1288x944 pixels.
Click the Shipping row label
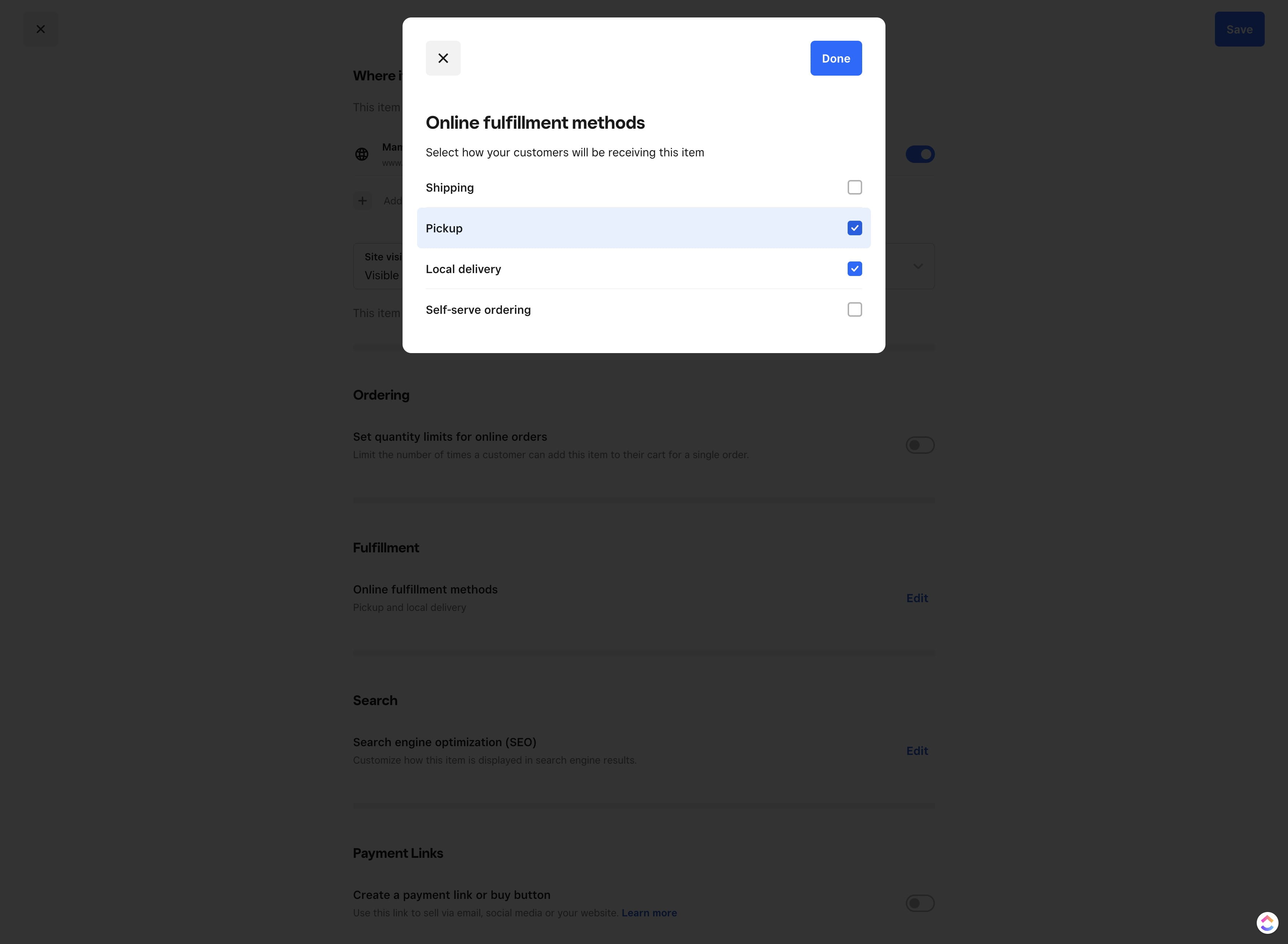(x=449, y=187)
